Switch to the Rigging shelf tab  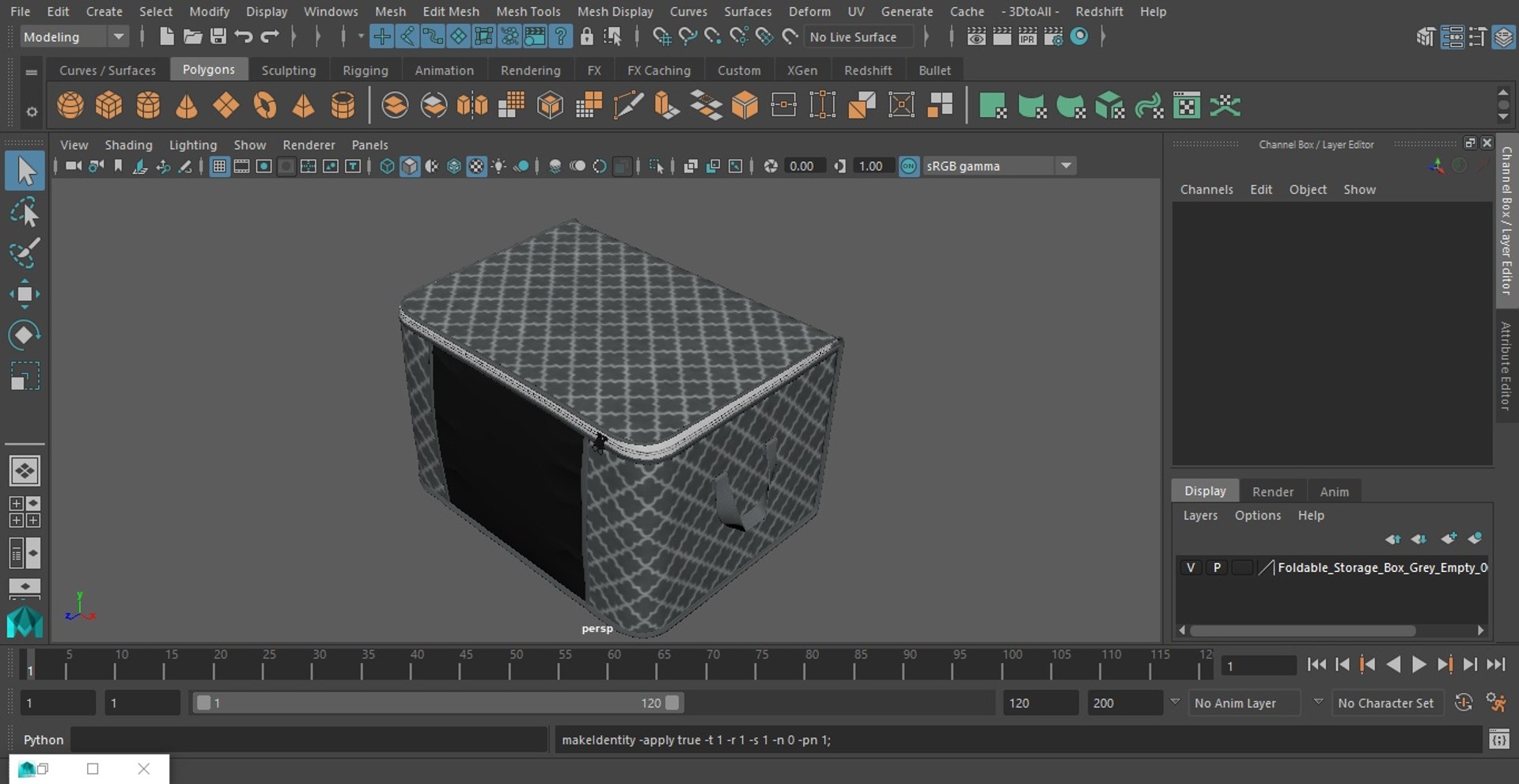[x=365, y=70]
